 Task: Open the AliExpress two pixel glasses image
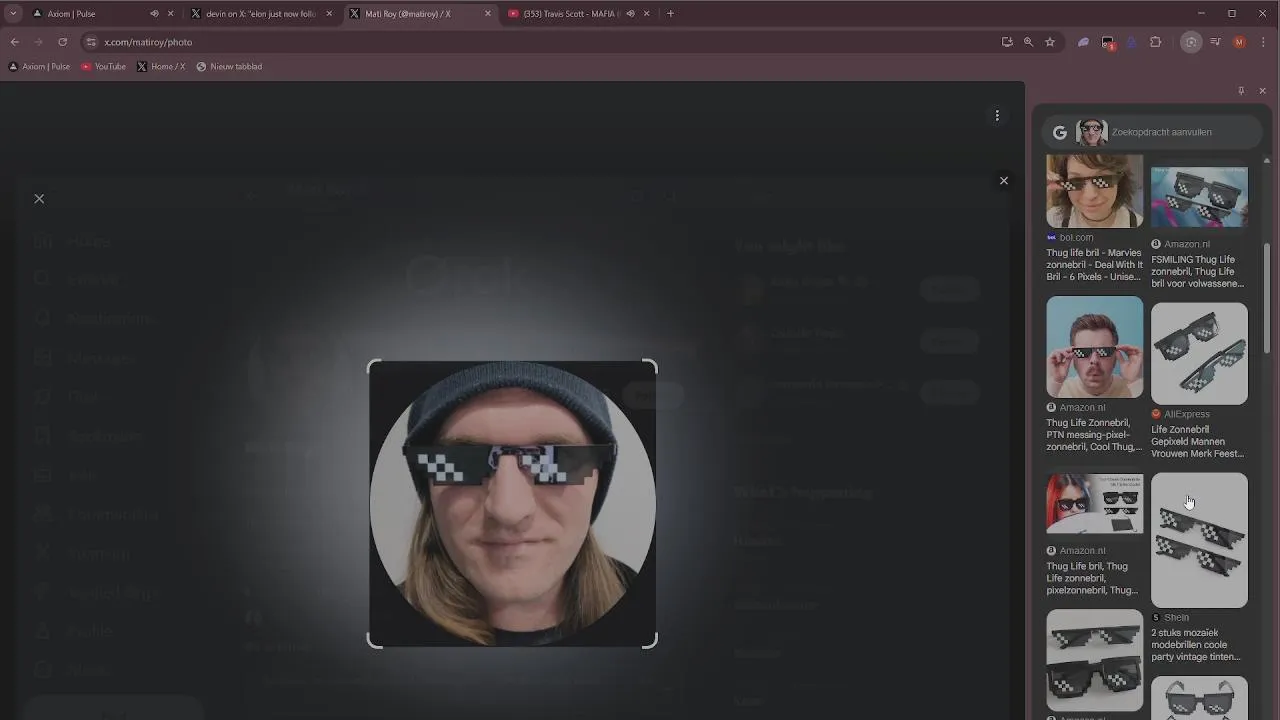(x=1199, y=354)
